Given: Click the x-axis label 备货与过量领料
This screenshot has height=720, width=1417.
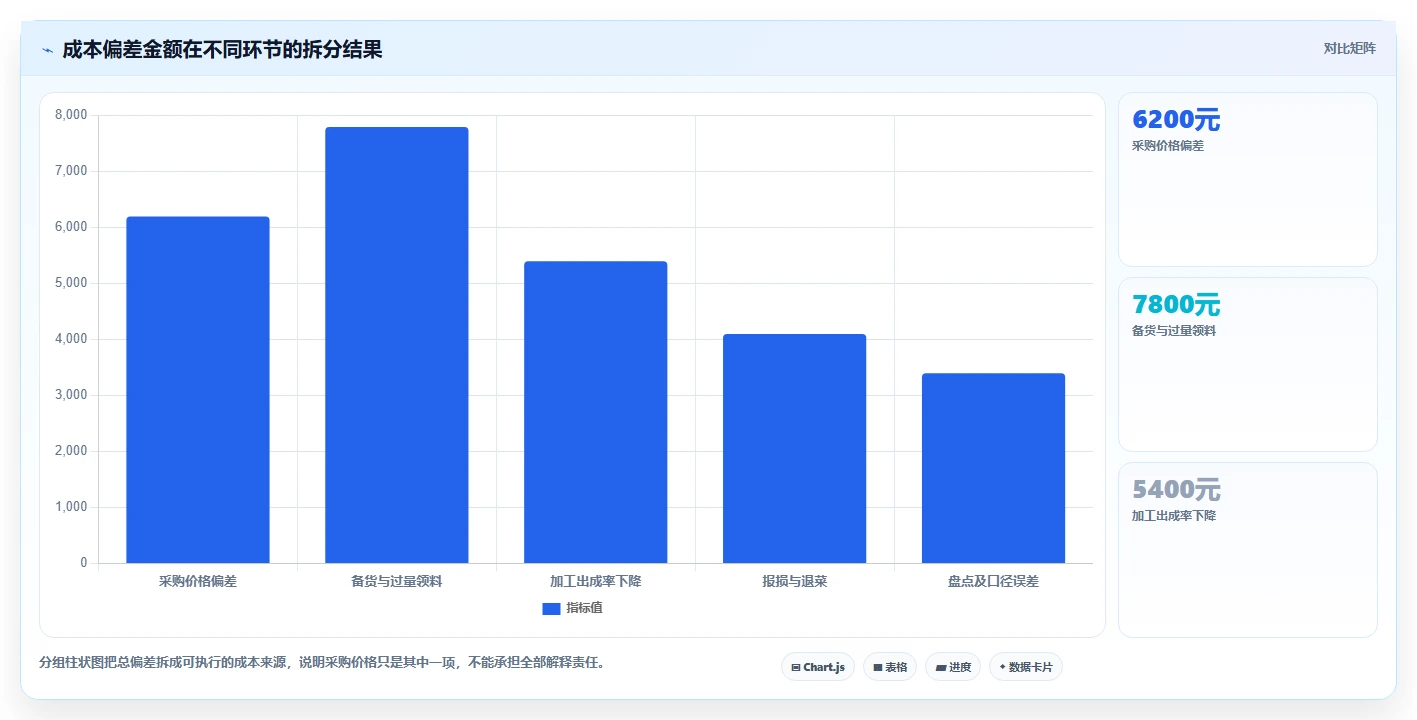Looking at the screenshot, I should click(x=397, y=581).
